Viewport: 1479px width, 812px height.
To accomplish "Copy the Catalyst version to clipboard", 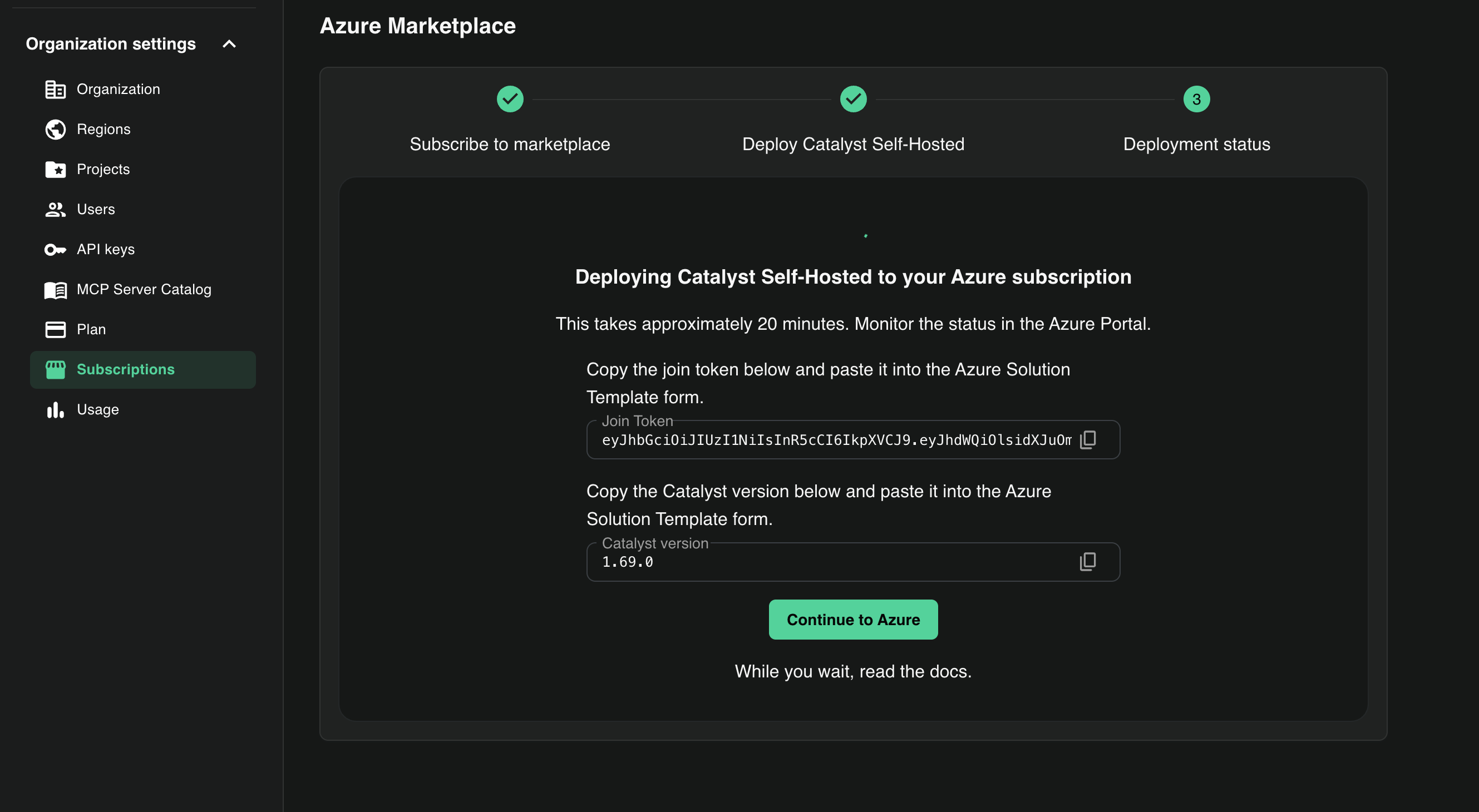I will coord(1088,562).
